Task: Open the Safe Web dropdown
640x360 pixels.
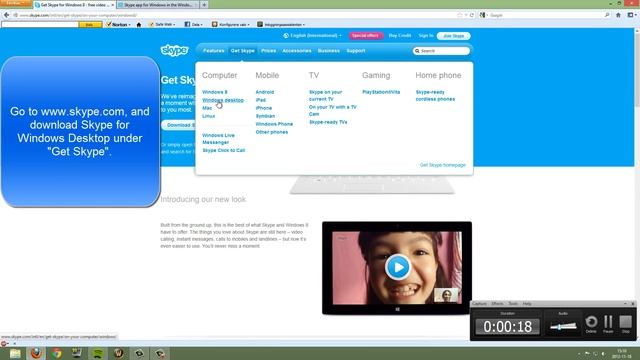Action: pyautogui.click(x=162, y=24)
